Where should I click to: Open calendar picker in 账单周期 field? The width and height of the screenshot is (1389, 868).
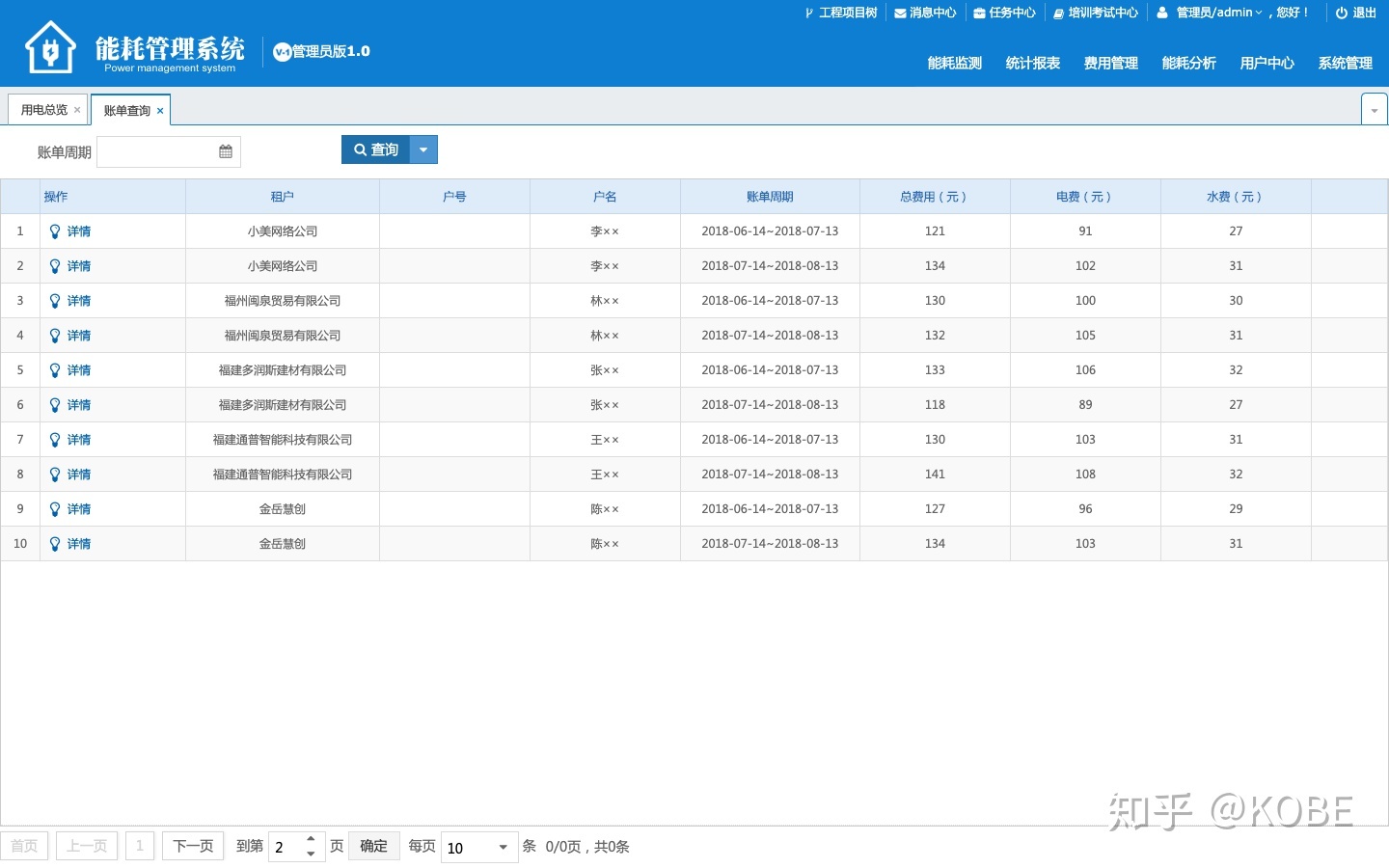click(x=226, y=151)
